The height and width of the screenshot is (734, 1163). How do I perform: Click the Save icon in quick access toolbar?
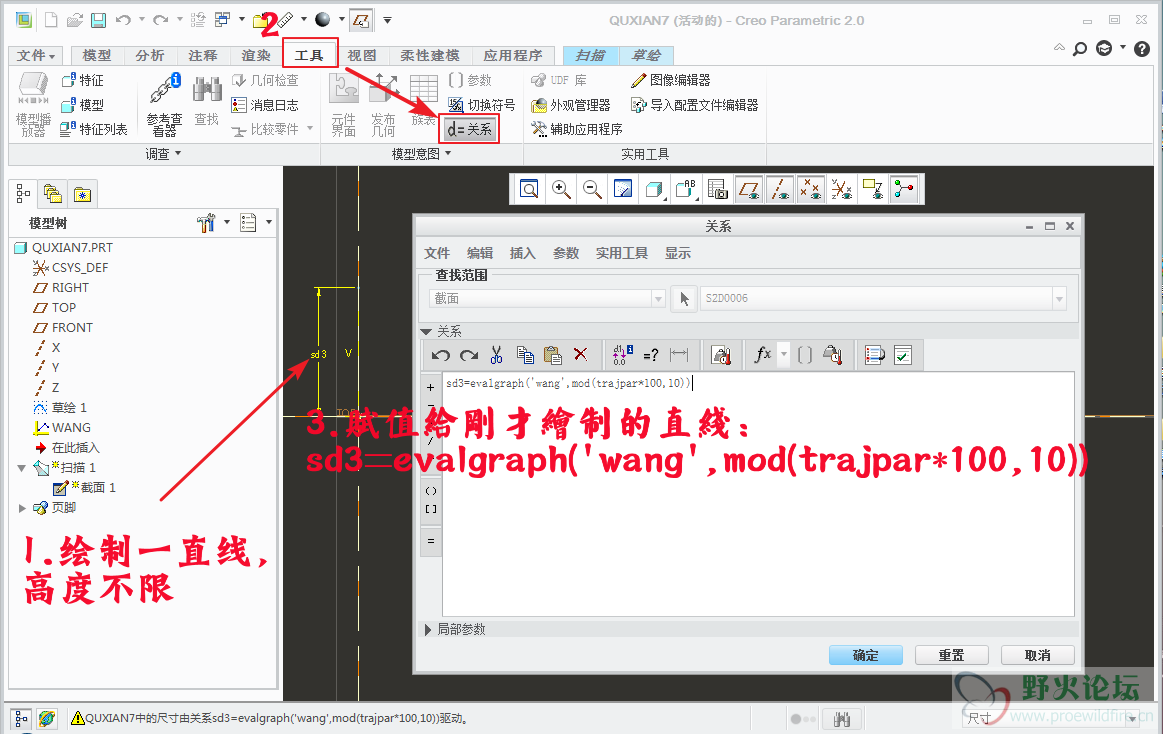[x=98, y=20]
